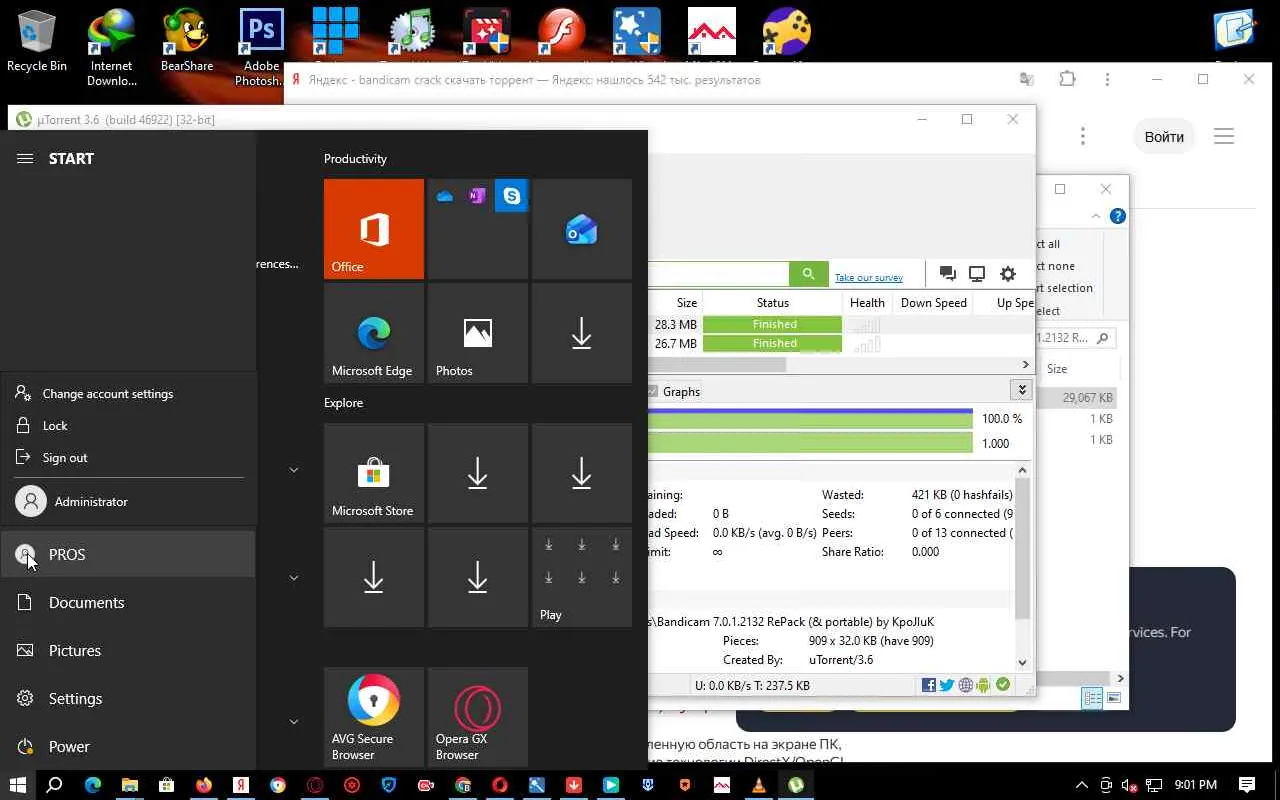Sort uTorrent list by Health column

(x=867, y=303)
